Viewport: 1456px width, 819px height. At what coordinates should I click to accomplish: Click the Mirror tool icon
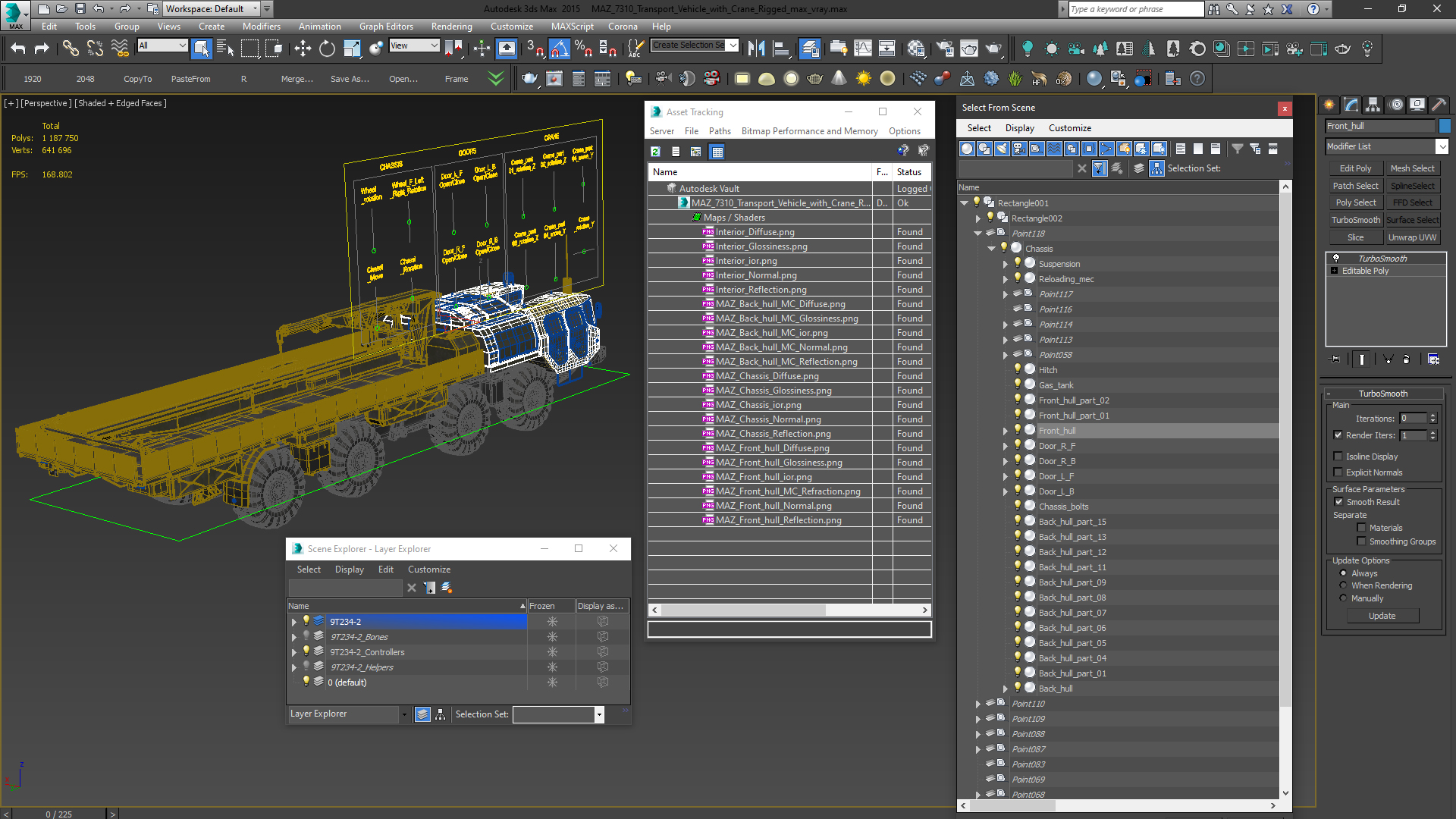(756, 49)
